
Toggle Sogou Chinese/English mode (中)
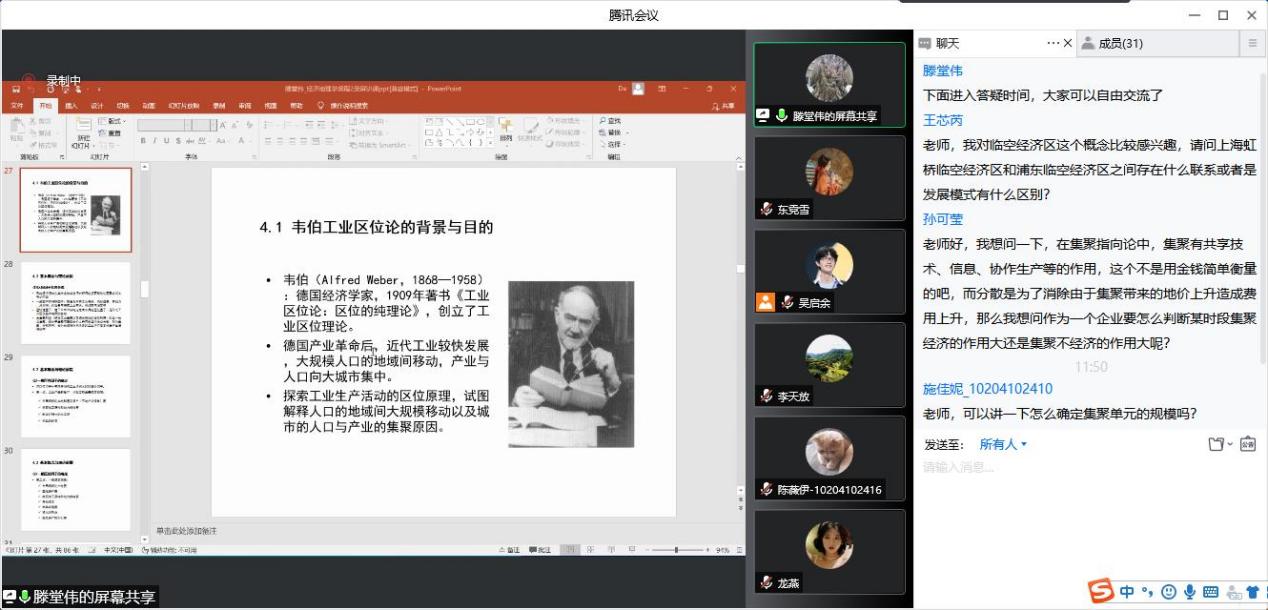tap(1127, 592)
